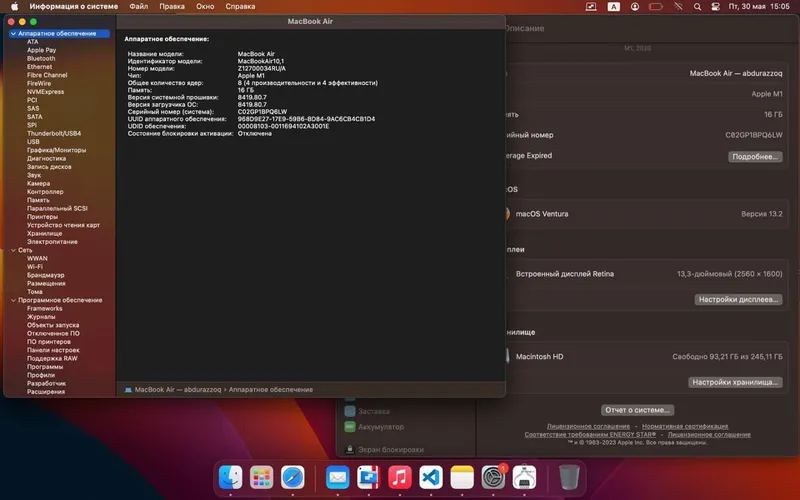Select Frameworks under software section

tap(44, 309)
